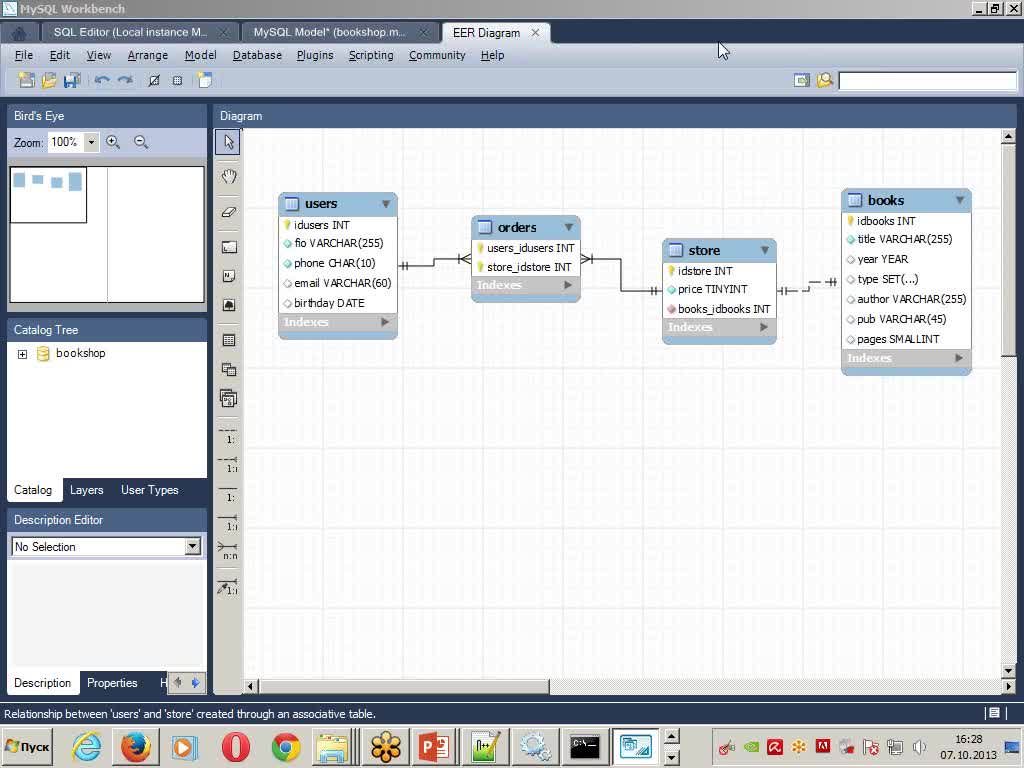Screen dimensions: 1024x768
Task: Select the text note tool
Action: pyautogui.click(x=229, y=276)
